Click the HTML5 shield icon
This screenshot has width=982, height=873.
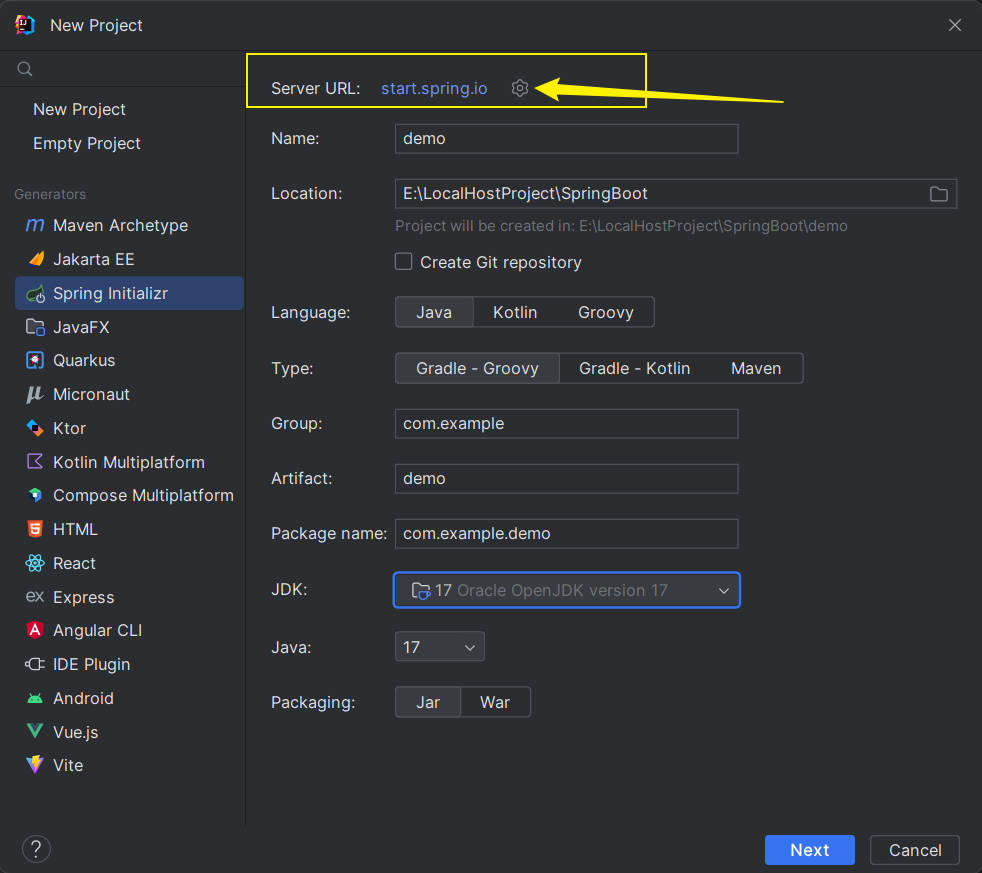[x=35, y=529]
